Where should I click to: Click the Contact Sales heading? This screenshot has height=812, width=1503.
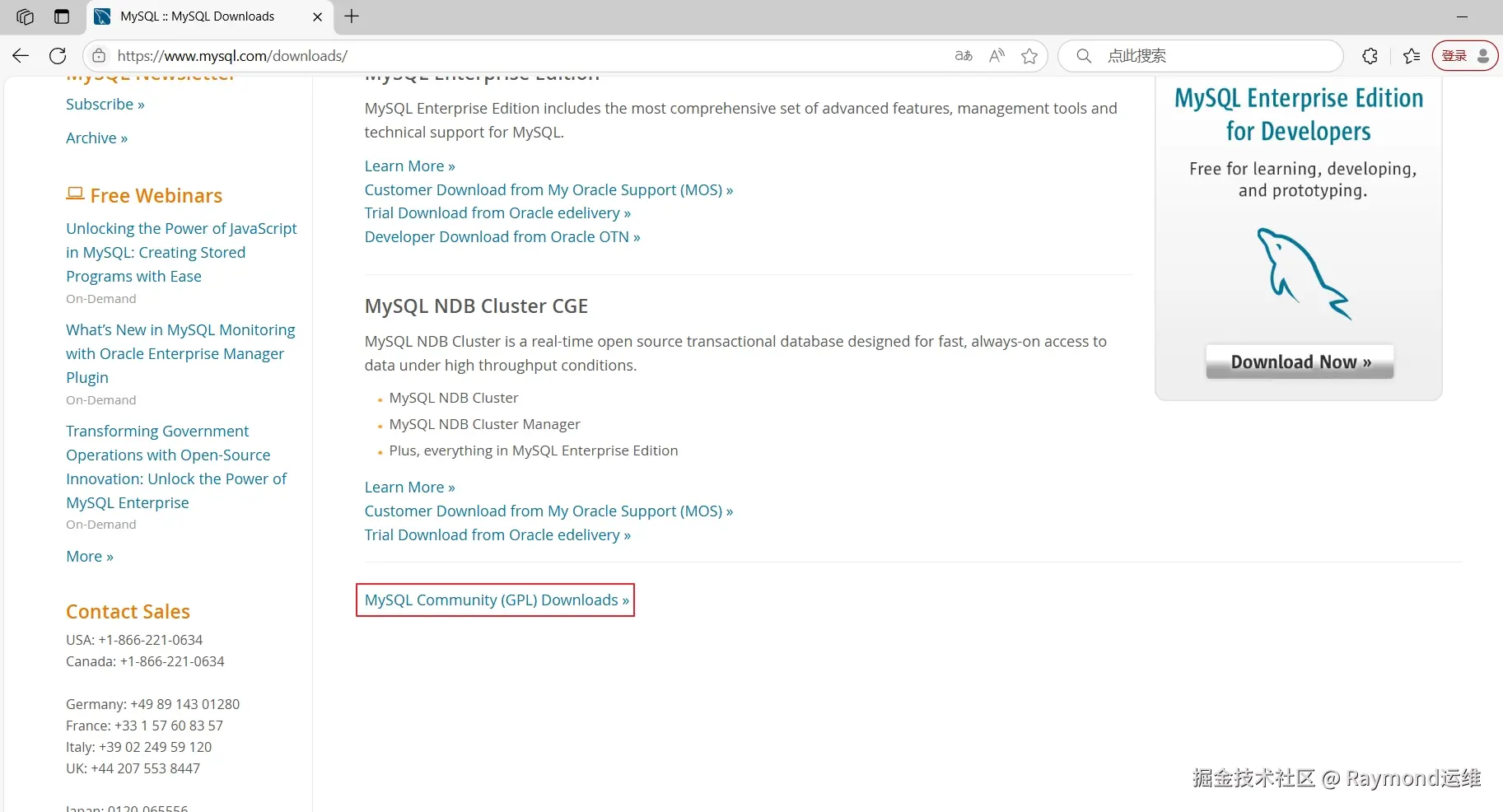click(128, 612)
